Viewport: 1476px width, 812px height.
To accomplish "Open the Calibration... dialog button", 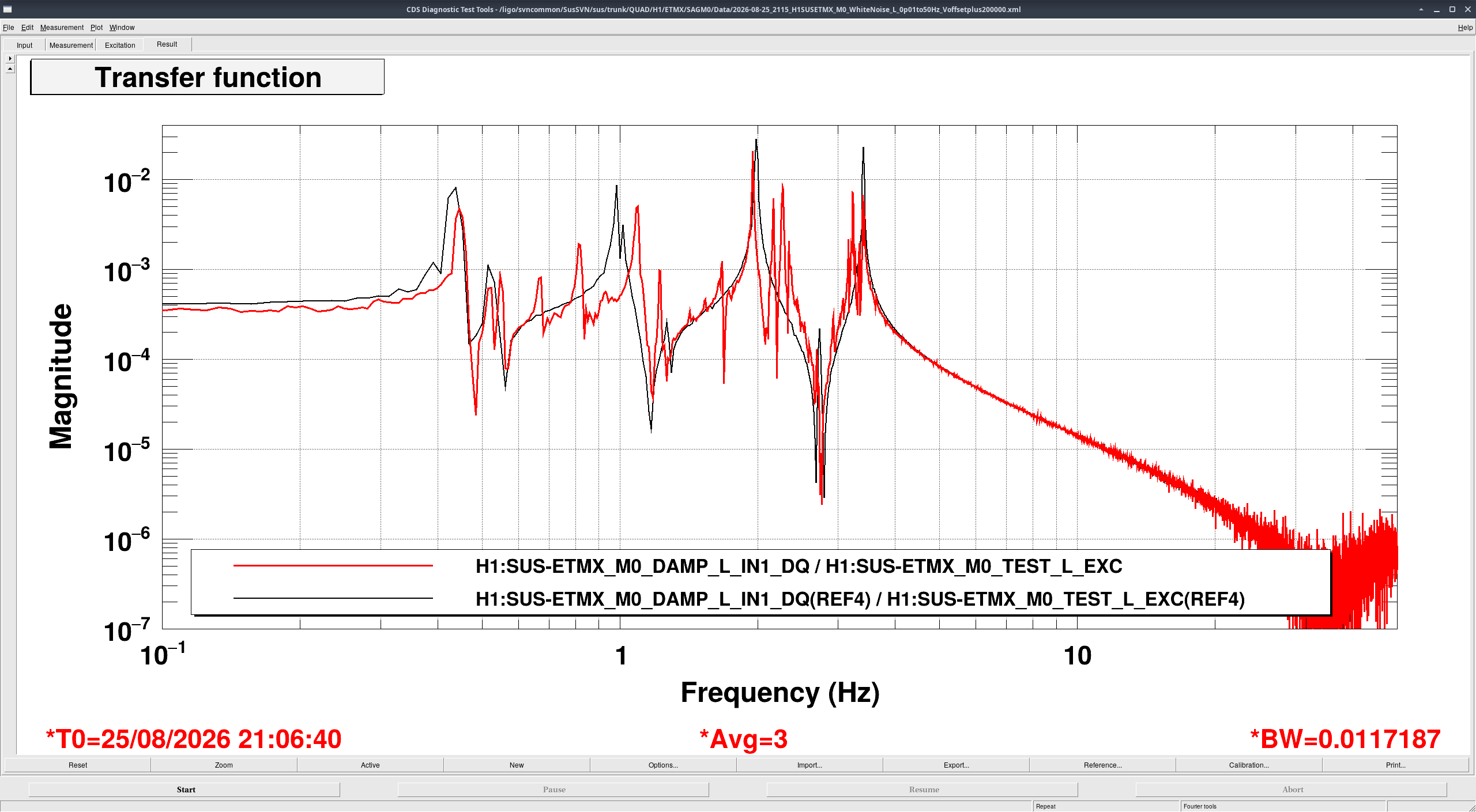I will [1249, 765].
